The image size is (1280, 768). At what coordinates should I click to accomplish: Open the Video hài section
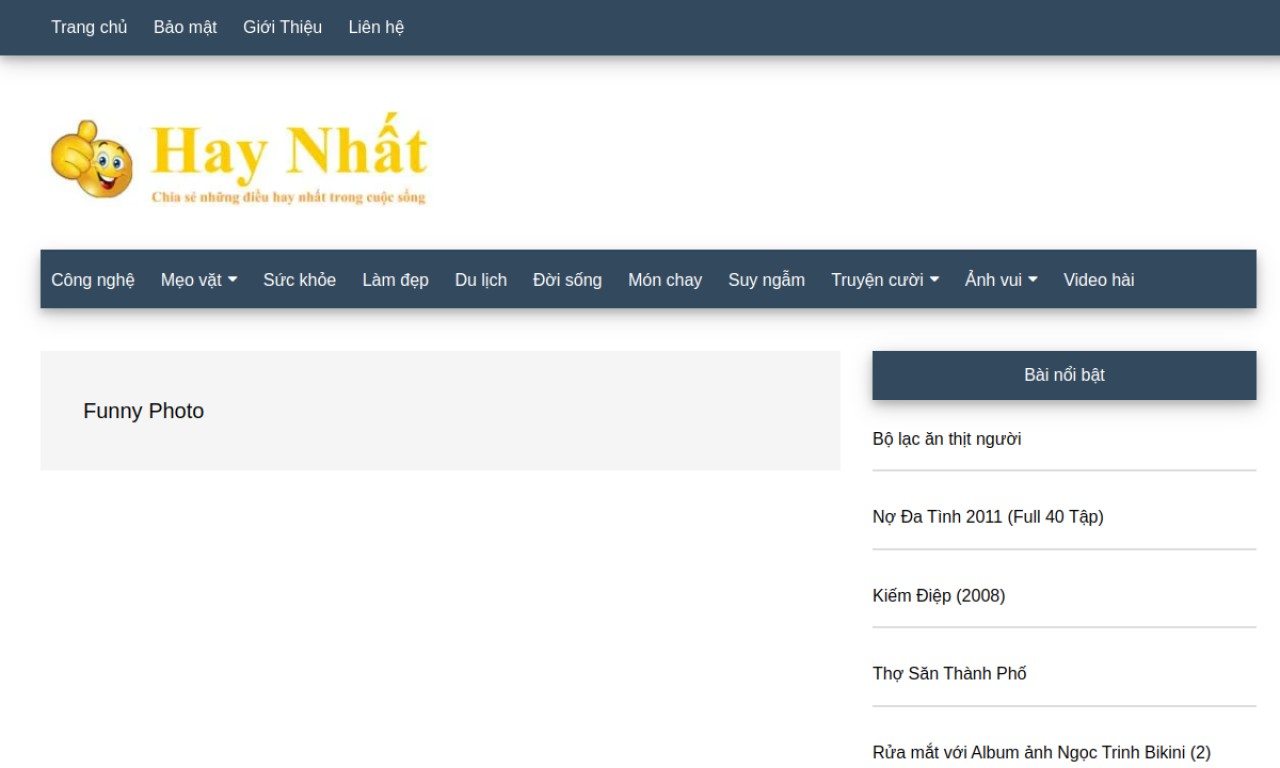[x=1099, y=280]
